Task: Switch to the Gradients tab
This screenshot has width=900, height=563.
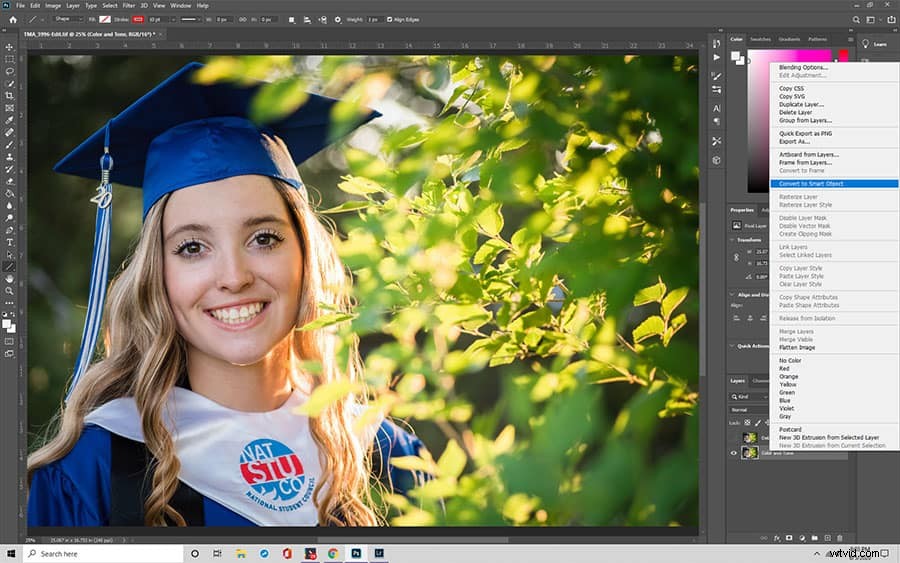Action: point(789,39)
